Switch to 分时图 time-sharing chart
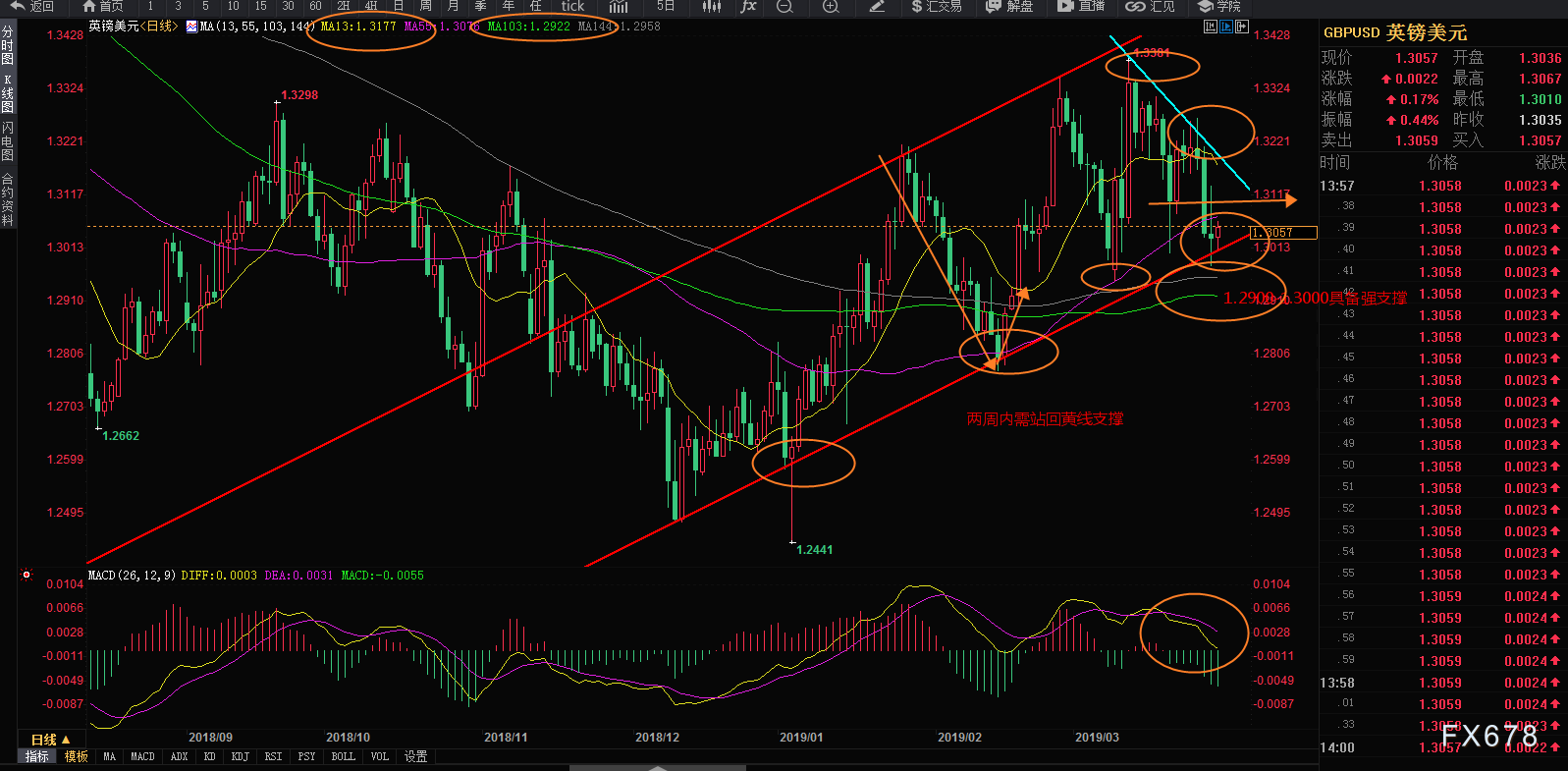1568x771 pixels. [x=8, y=46]
